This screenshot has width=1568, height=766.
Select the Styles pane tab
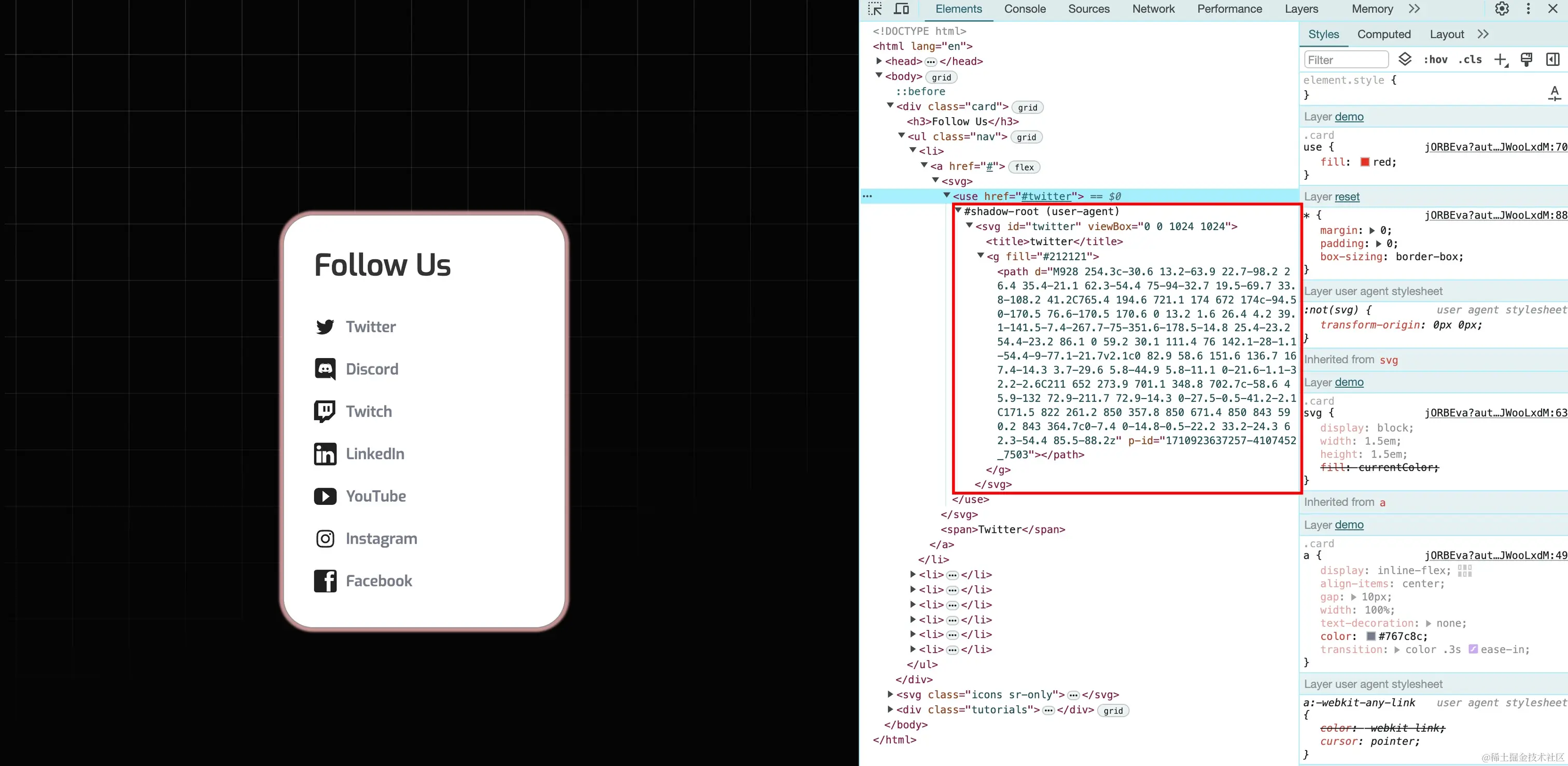[1323, 35]
